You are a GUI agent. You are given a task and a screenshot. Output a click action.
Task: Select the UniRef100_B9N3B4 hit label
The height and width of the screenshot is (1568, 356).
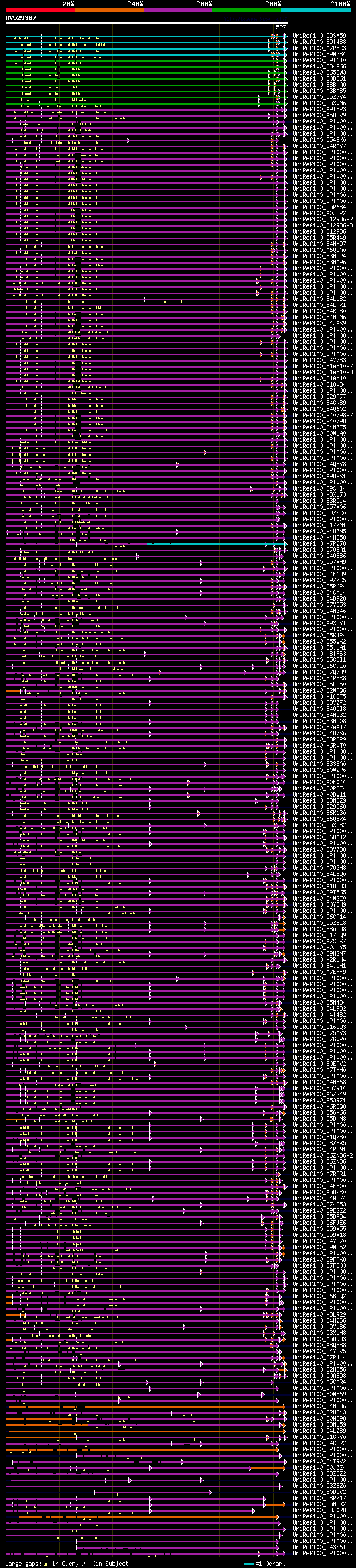point(319,54)
